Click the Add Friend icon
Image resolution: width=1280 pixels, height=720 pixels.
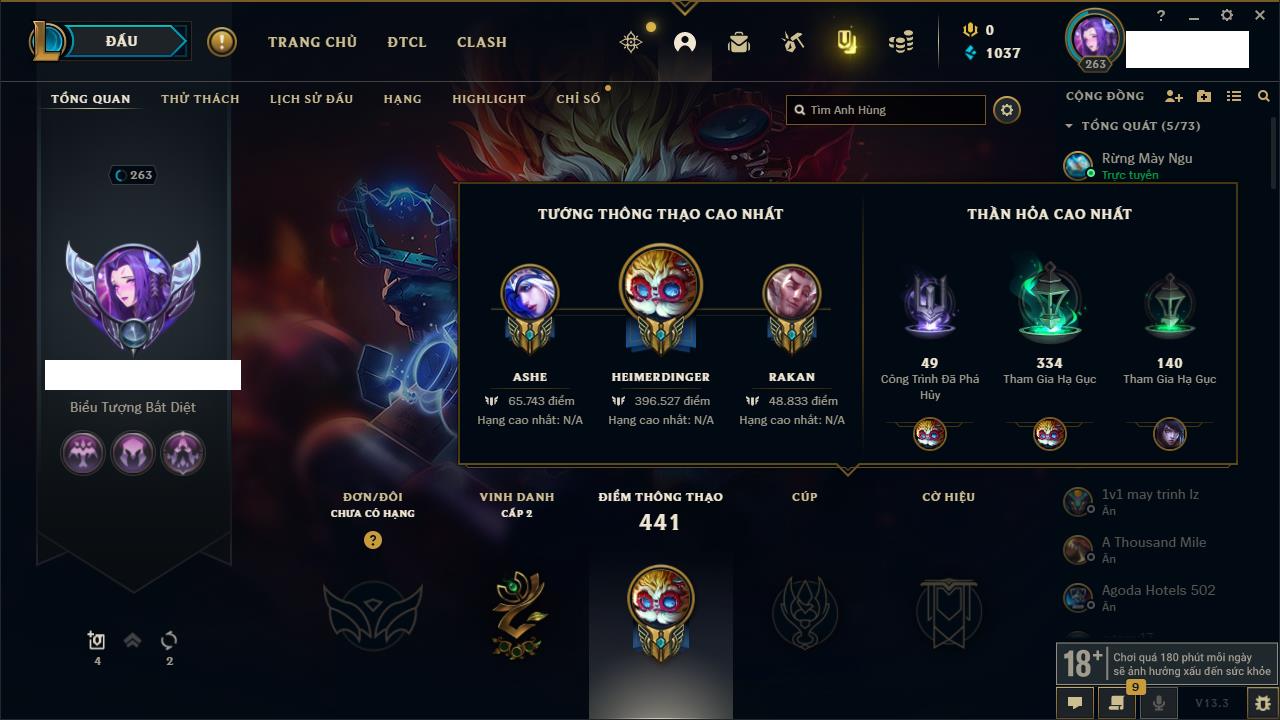pos(1174,96)
